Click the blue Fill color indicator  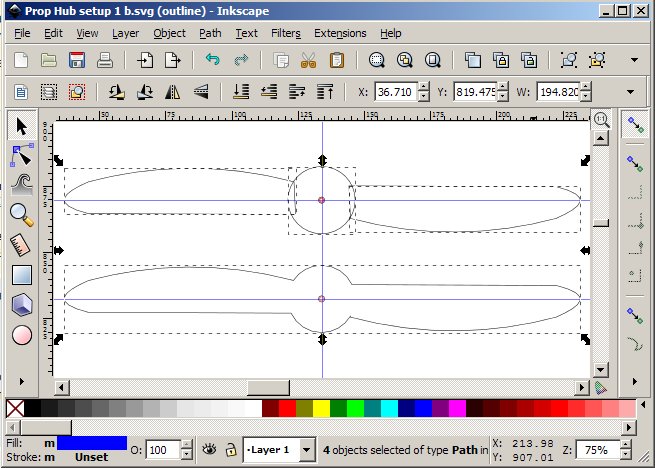(x=91, y=443)
